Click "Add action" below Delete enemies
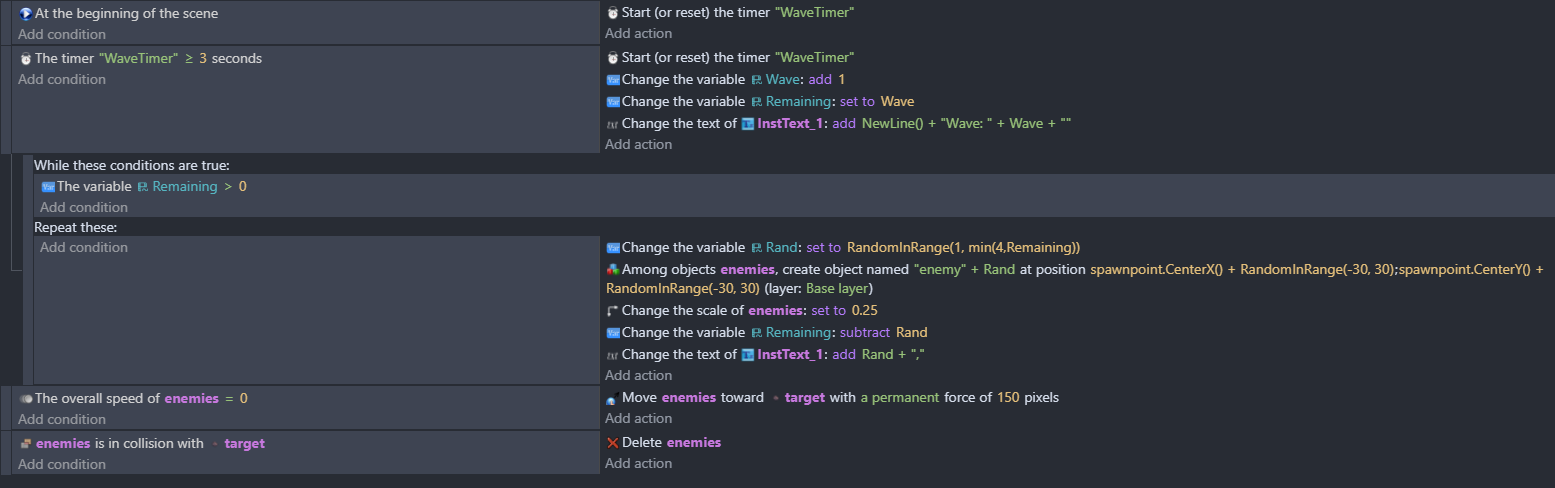Image resolution: width=1555 pixels, height=488 pixels. pyautogui.click(x=638, y=464)
